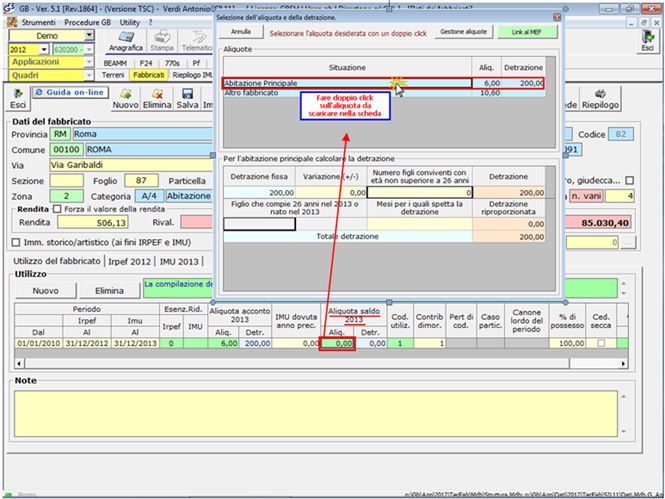Select the Terreni tab
The image size is (665, 499).
[113, 75]
